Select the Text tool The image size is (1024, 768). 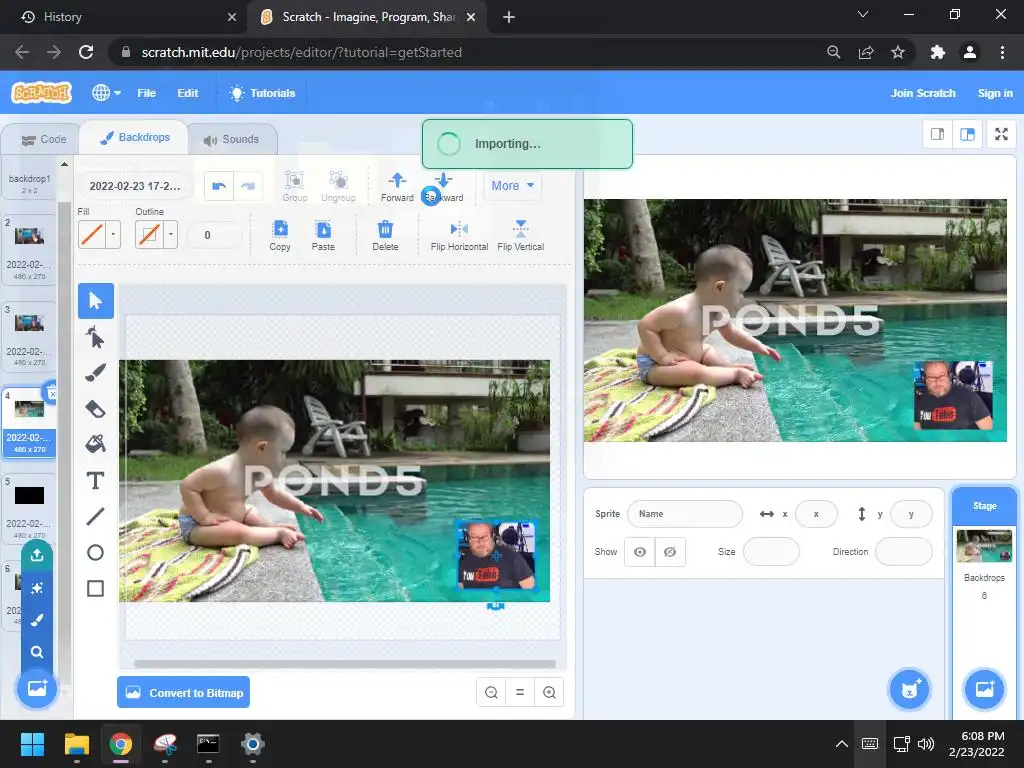click(x=95, y=481)
